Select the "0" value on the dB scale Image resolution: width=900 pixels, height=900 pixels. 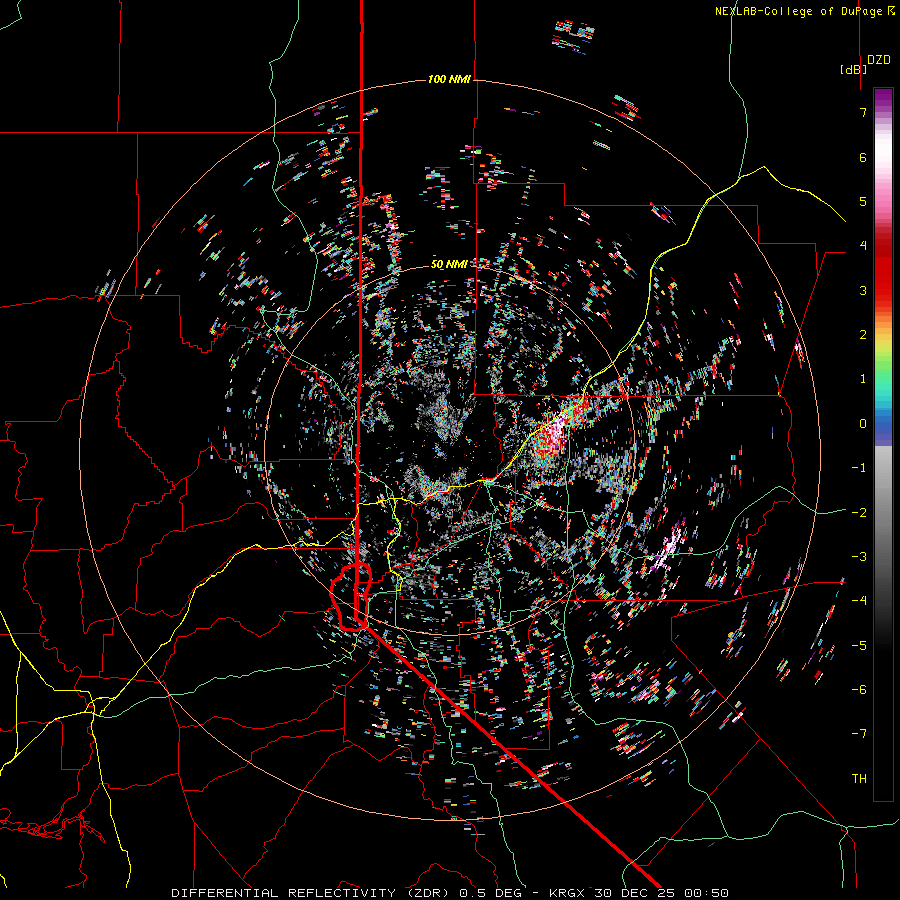[863, 424]
